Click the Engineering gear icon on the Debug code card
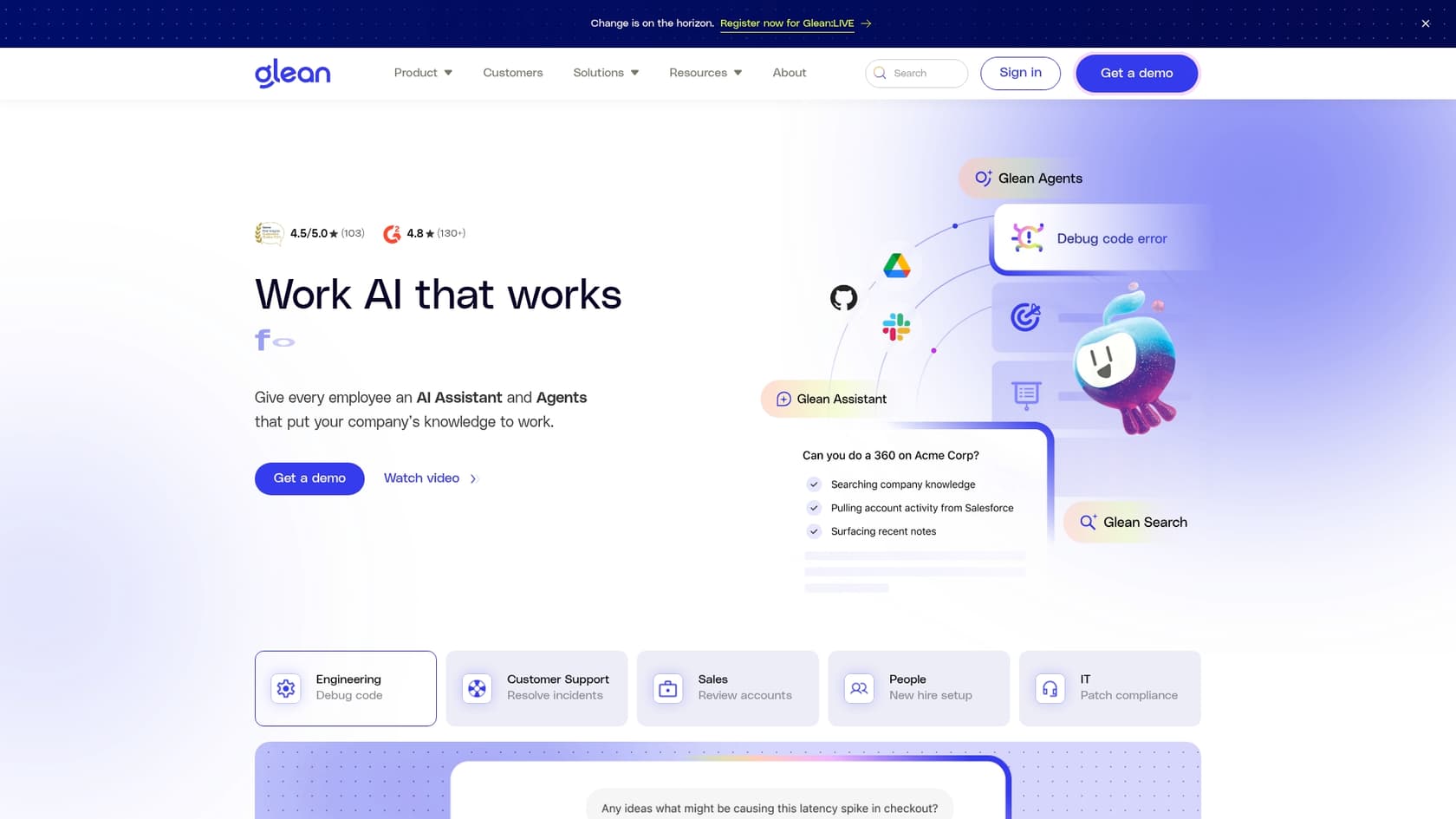 pos(285,688)
